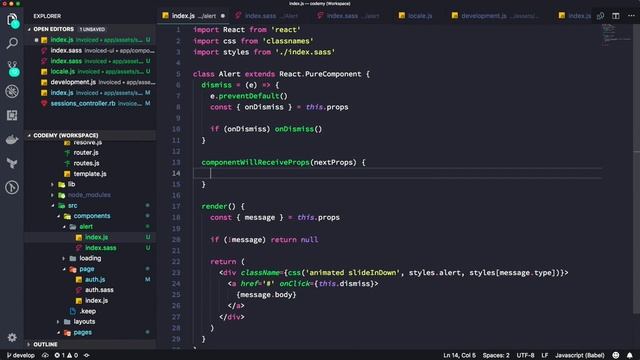Click the unsaved dot on index.js tab
The image size is (640, 360).
[223, 16]
